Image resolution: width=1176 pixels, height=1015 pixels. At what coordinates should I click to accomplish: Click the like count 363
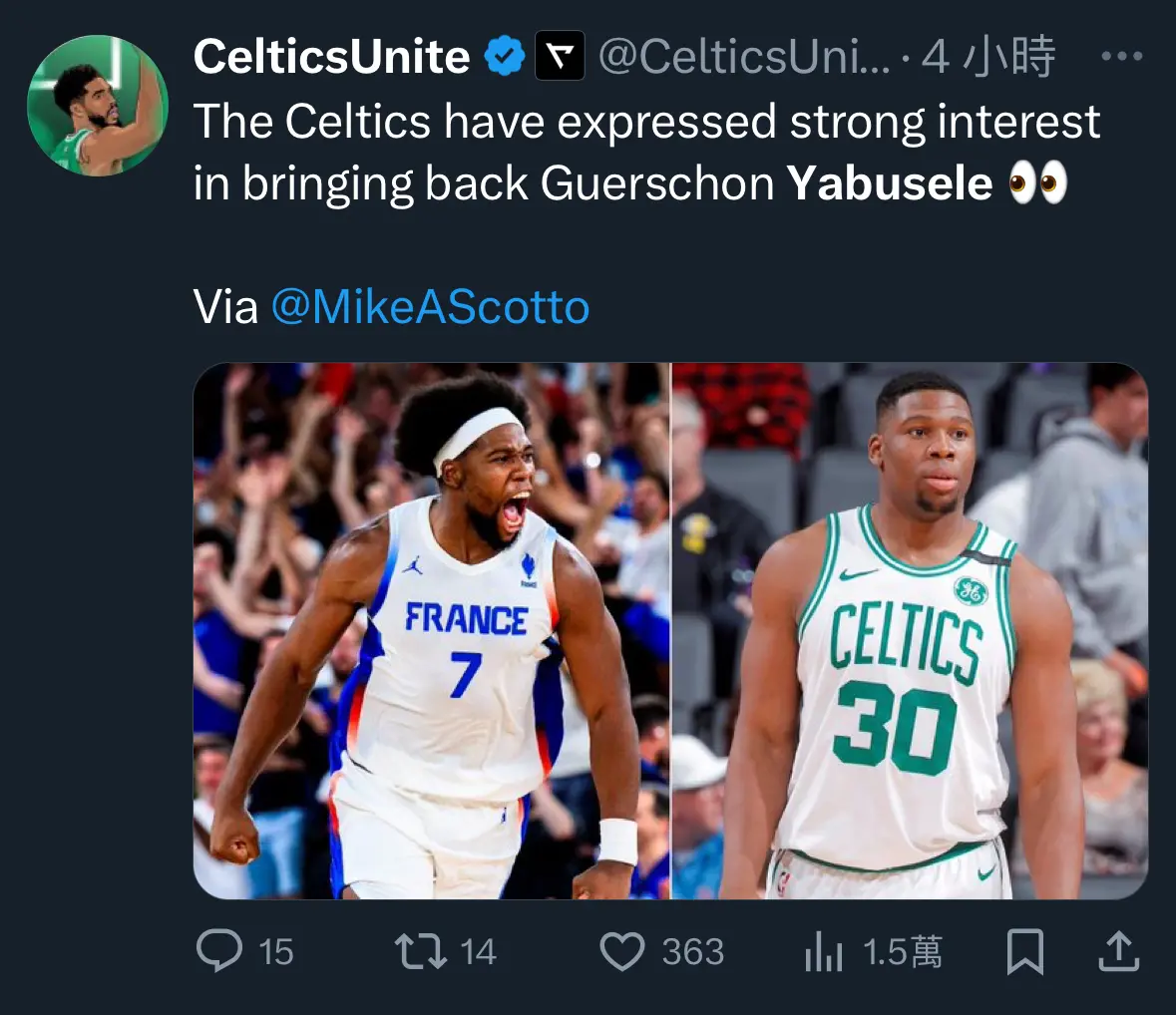coord(693,952)
